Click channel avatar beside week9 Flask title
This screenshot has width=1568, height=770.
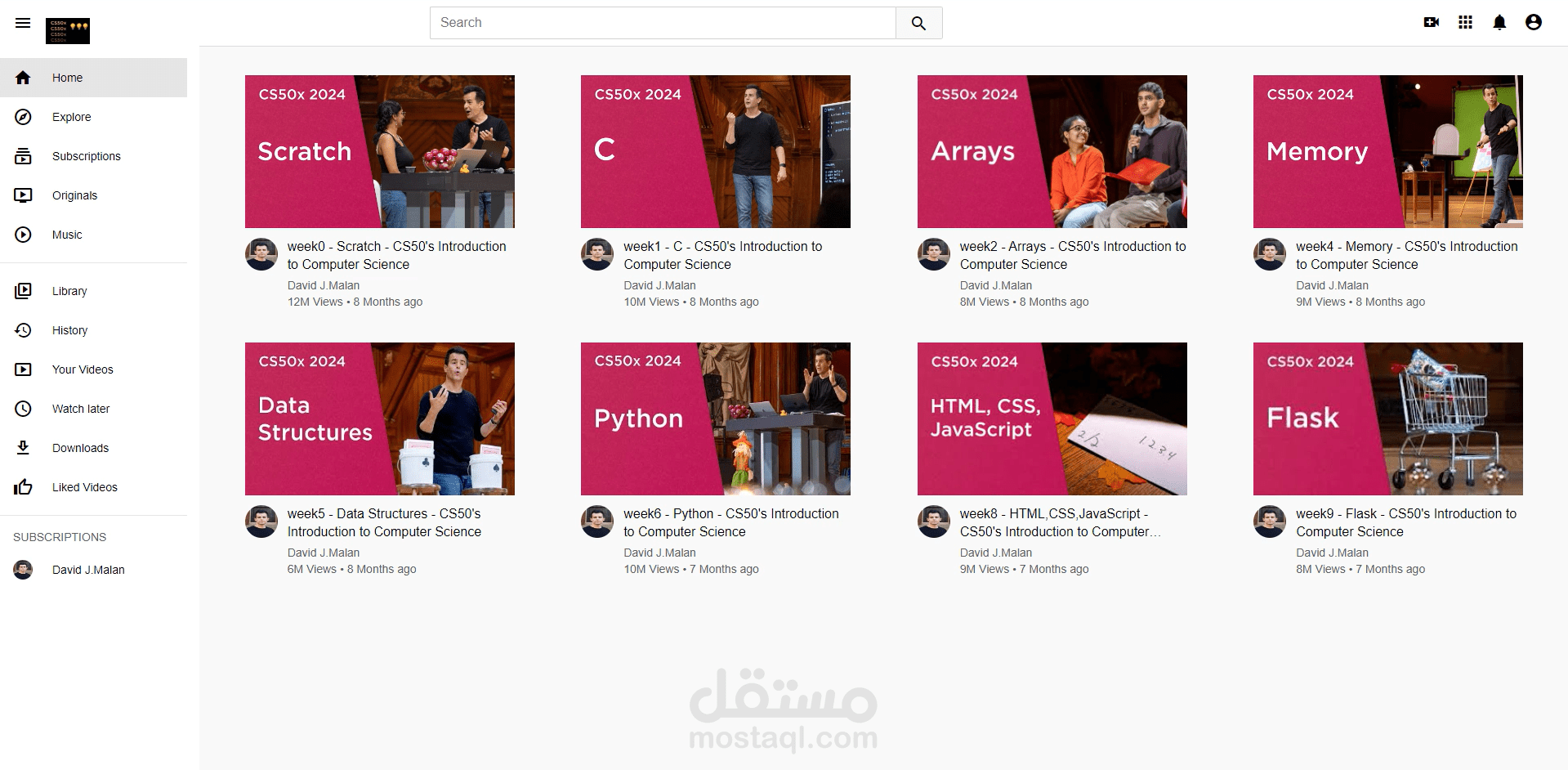(x=1270, y=522)
